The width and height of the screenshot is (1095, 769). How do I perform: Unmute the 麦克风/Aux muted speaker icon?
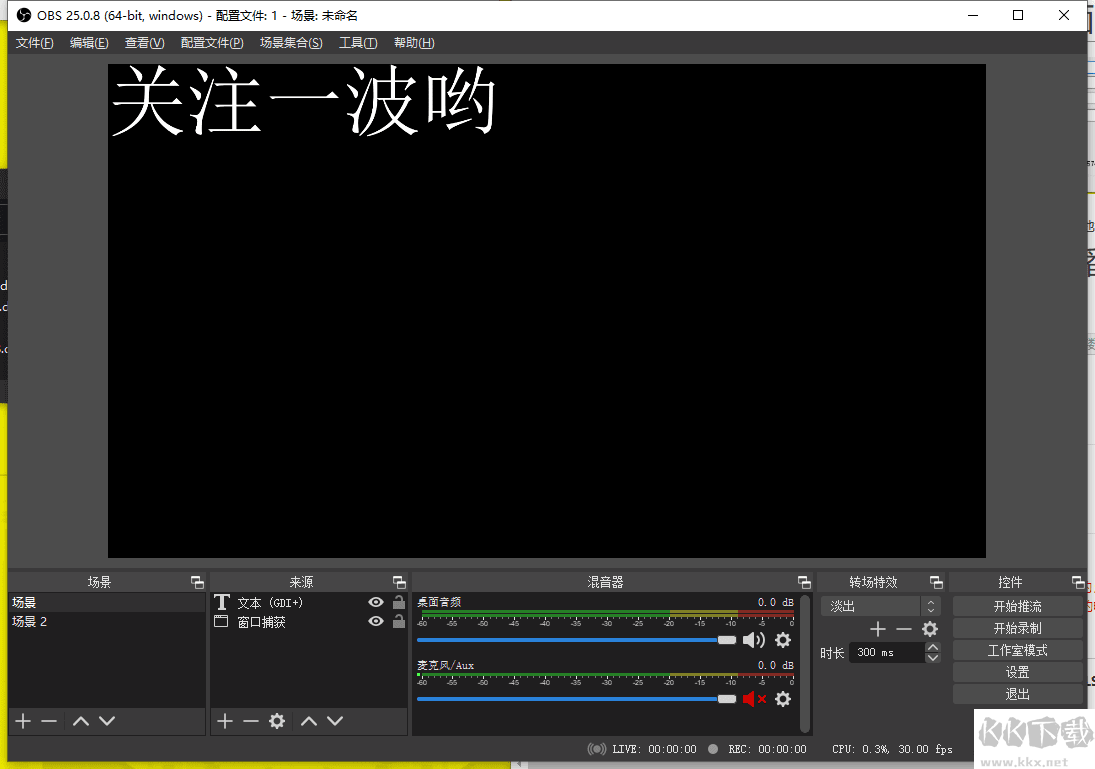[x=753, y=699]
